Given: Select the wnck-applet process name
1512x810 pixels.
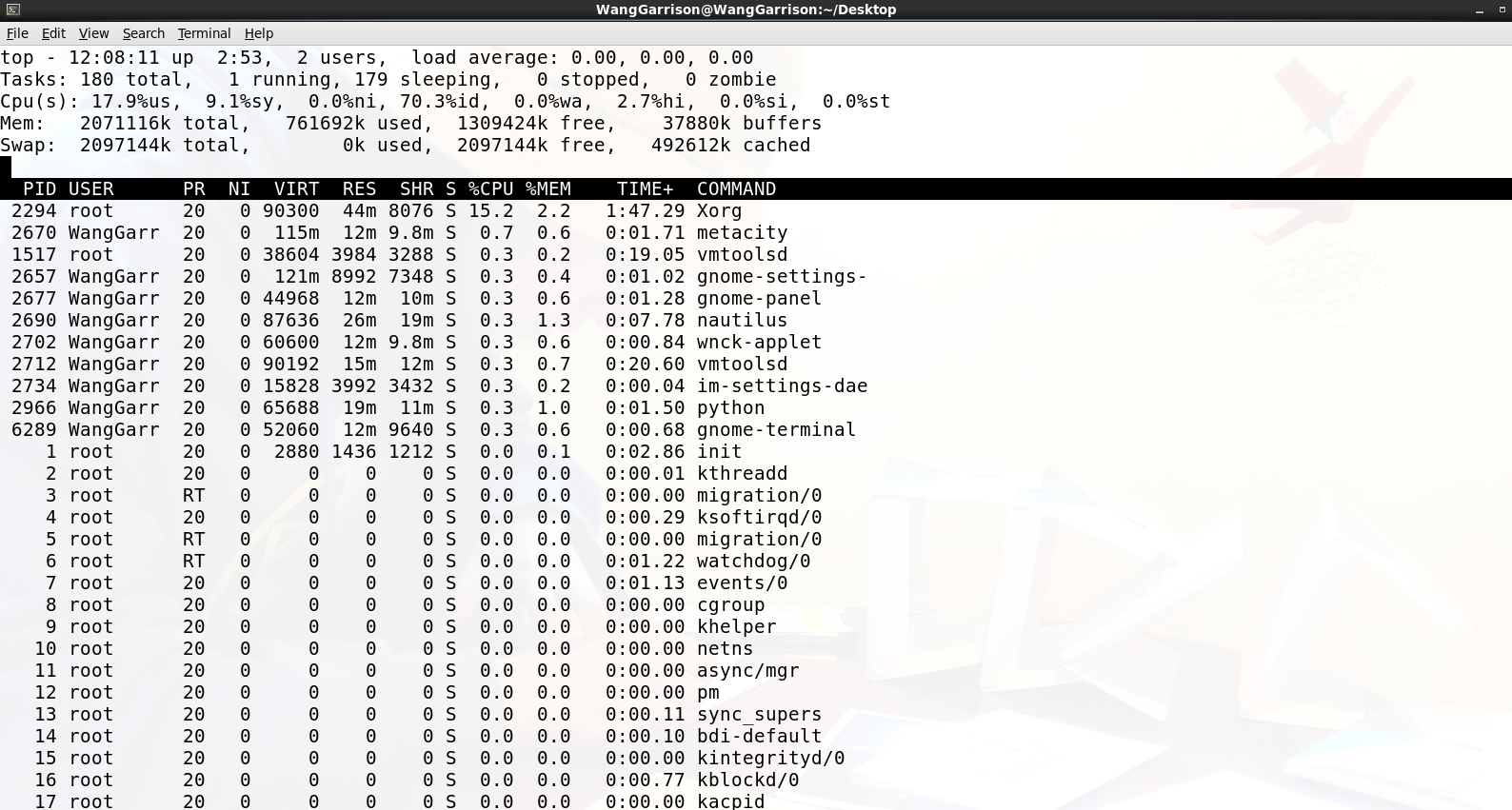Looking at the screenshot, I should [x=760, y=343].
